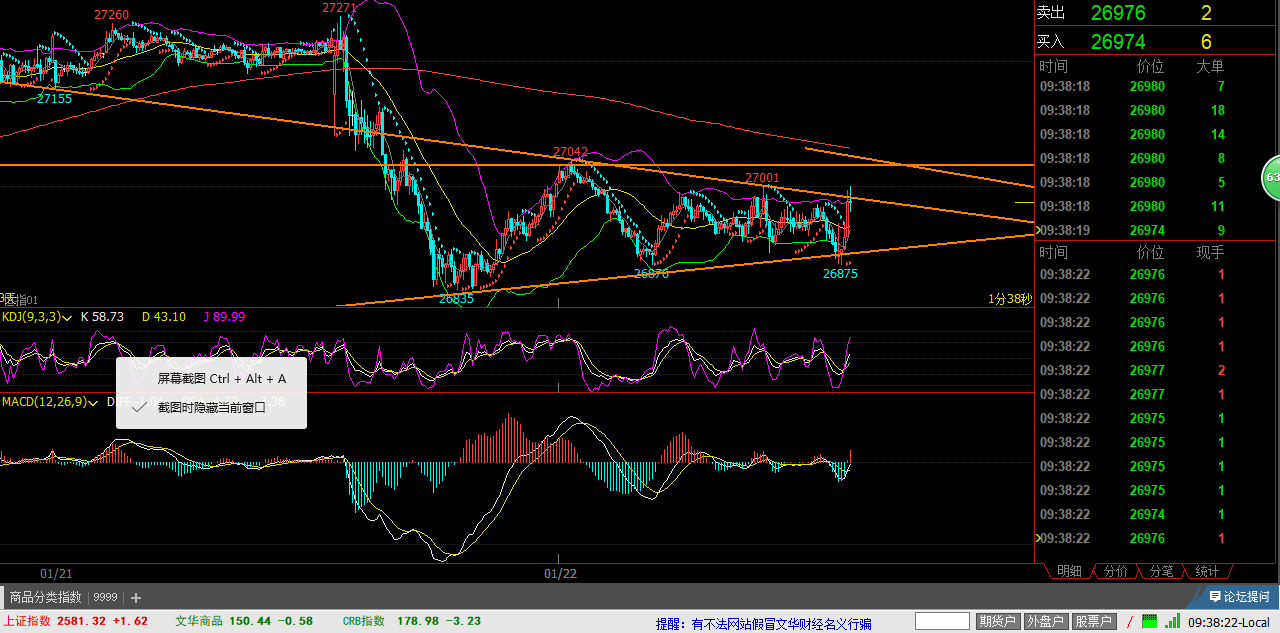Viewport: 1280px width, 633px height.
Task: Open the warning notice 有不法网站假冒文华财经名义行骗
Action: point(782,623)
